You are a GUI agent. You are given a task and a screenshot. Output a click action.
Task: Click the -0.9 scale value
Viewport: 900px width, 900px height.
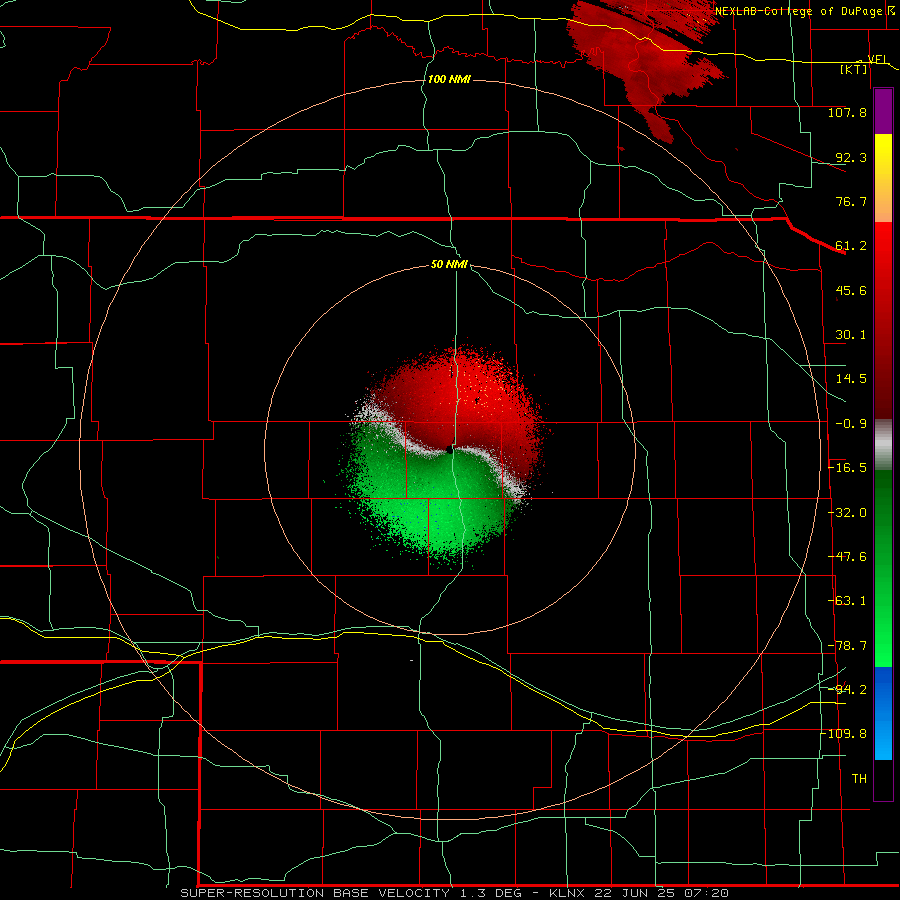click(851, 424)
